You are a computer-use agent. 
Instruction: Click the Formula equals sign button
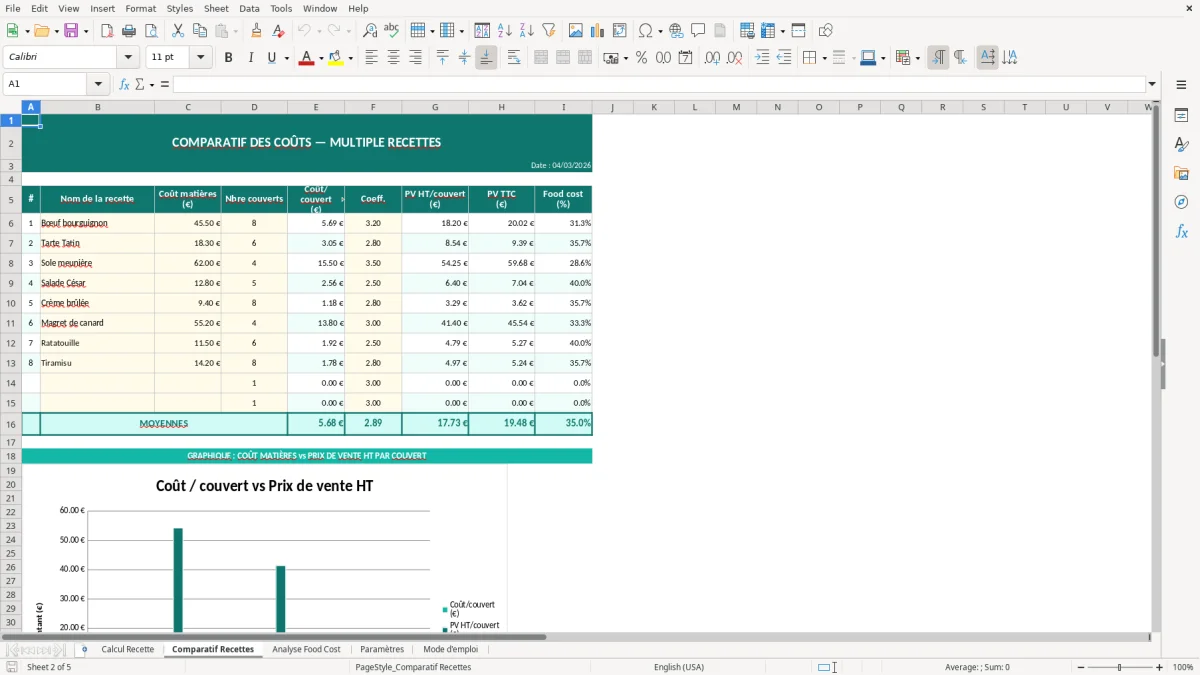click(165, 84)
